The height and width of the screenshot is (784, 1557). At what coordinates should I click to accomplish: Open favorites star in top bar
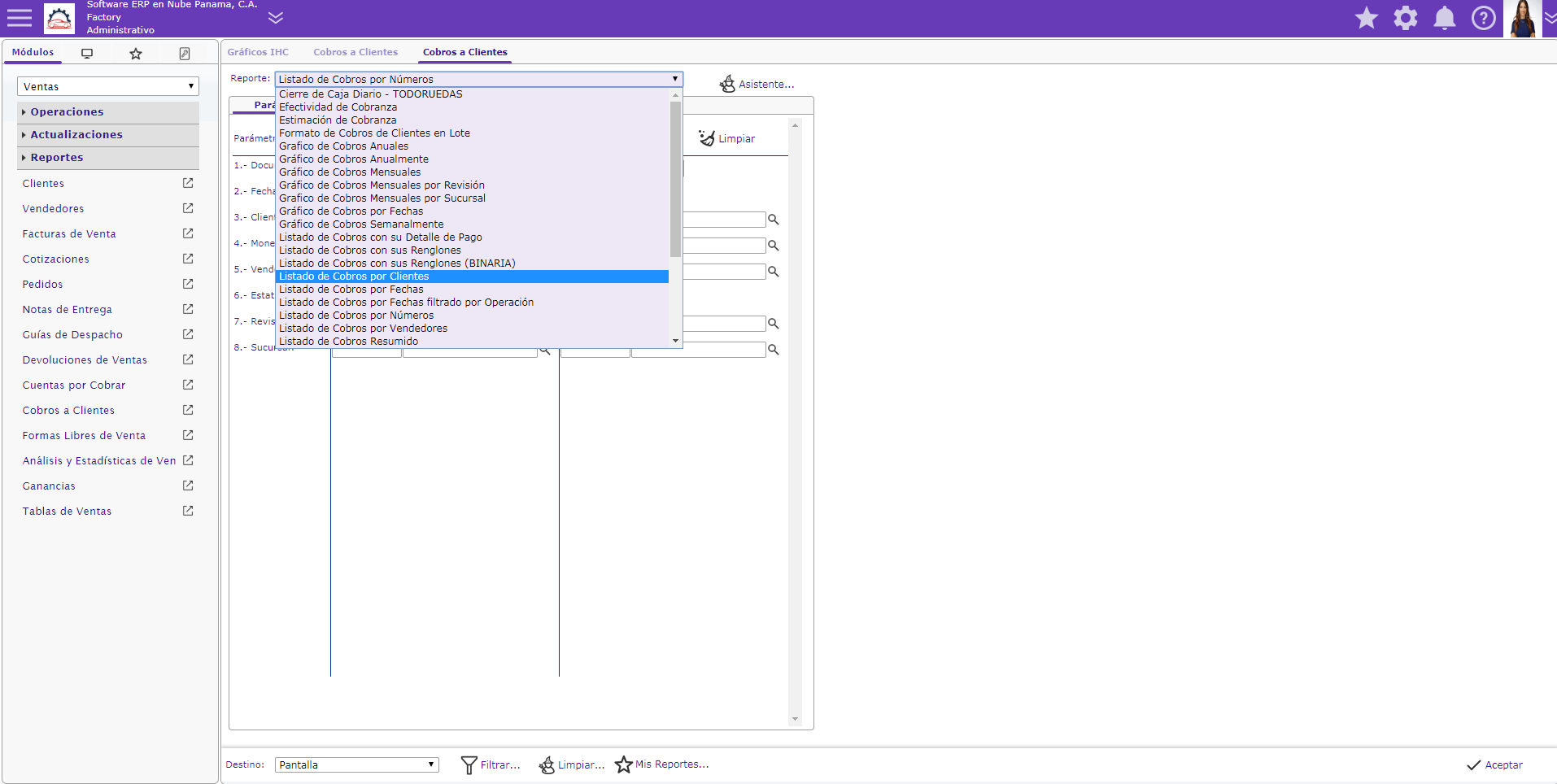(x=1367, y=18)
